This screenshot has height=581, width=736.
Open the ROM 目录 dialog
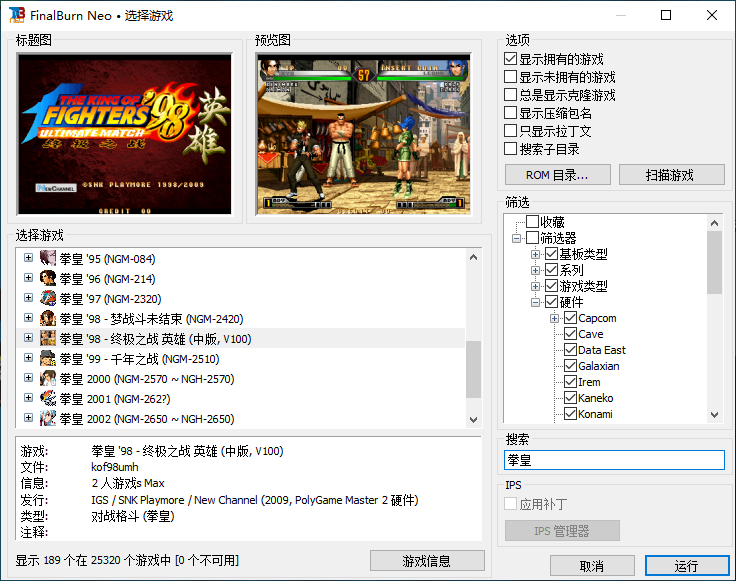pyautogui.click(x=558, y=175)
